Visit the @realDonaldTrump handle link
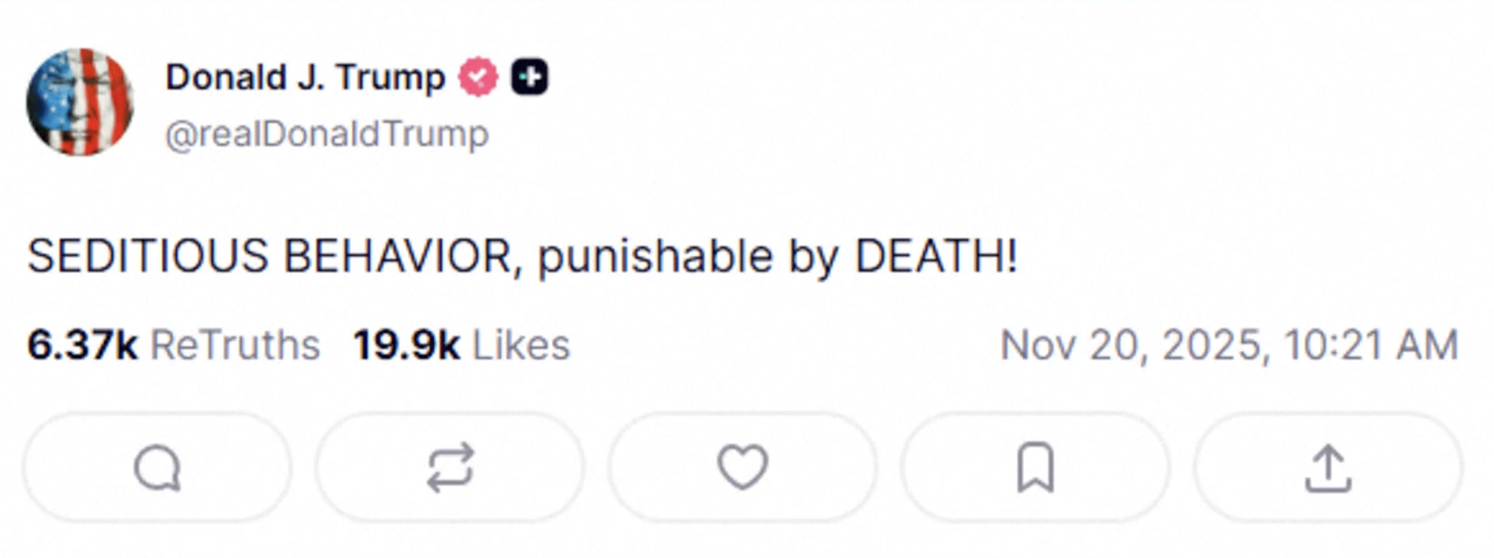 327,134
